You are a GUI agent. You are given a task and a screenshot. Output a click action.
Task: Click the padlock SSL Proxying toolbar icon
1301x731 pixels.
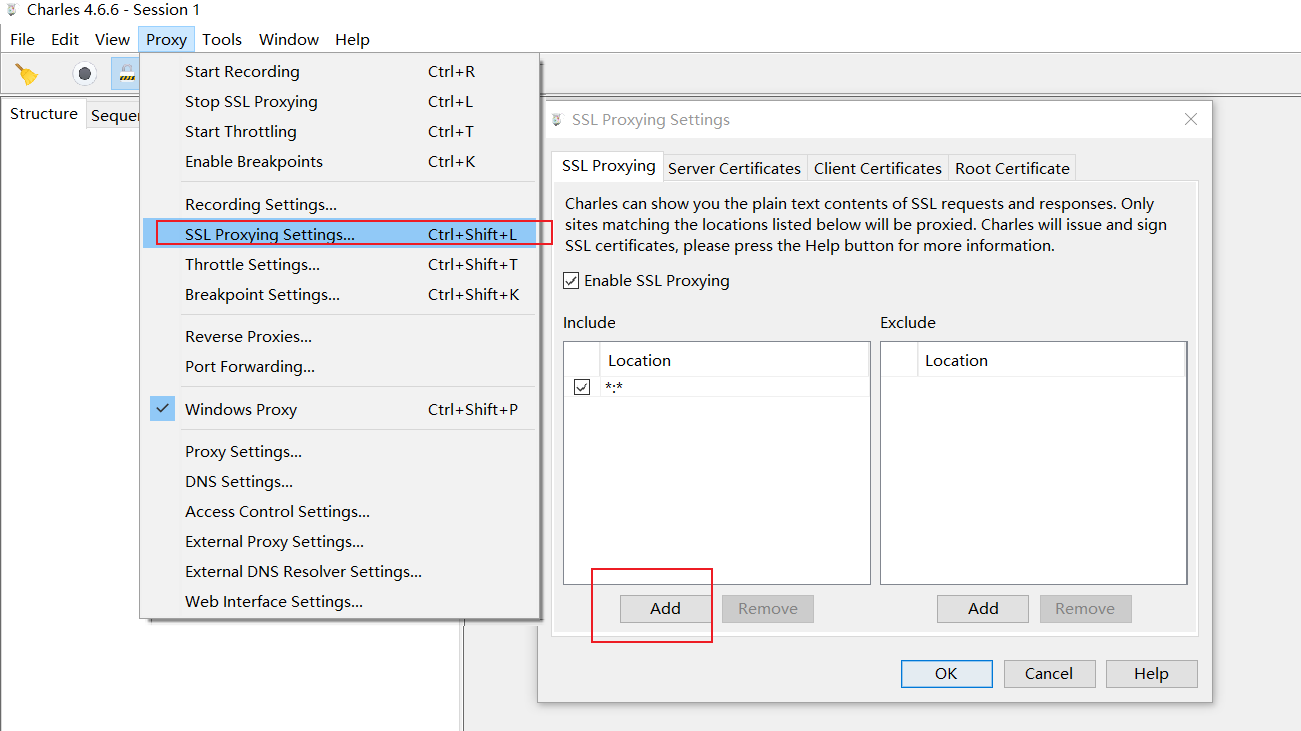[x=126, y=74]
